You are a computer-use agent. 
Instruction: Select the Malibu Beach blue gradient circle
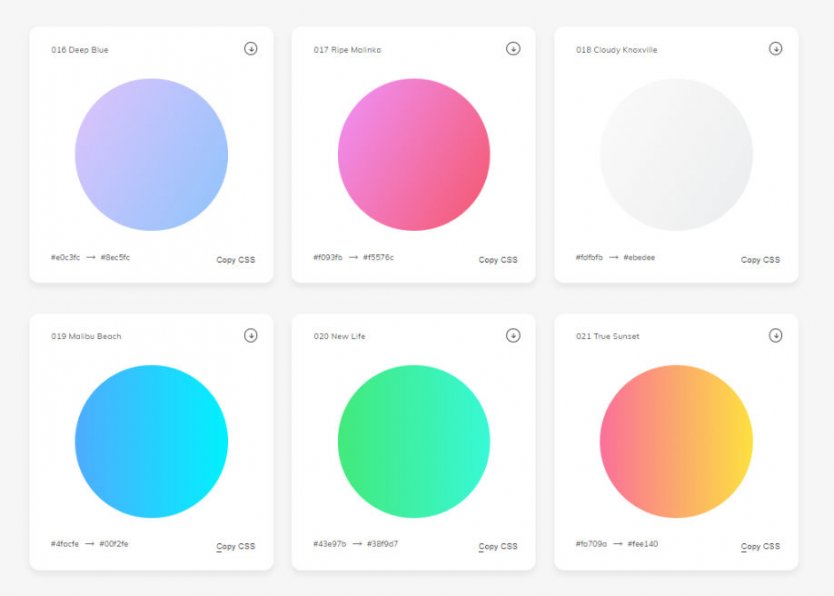[152, 442]
